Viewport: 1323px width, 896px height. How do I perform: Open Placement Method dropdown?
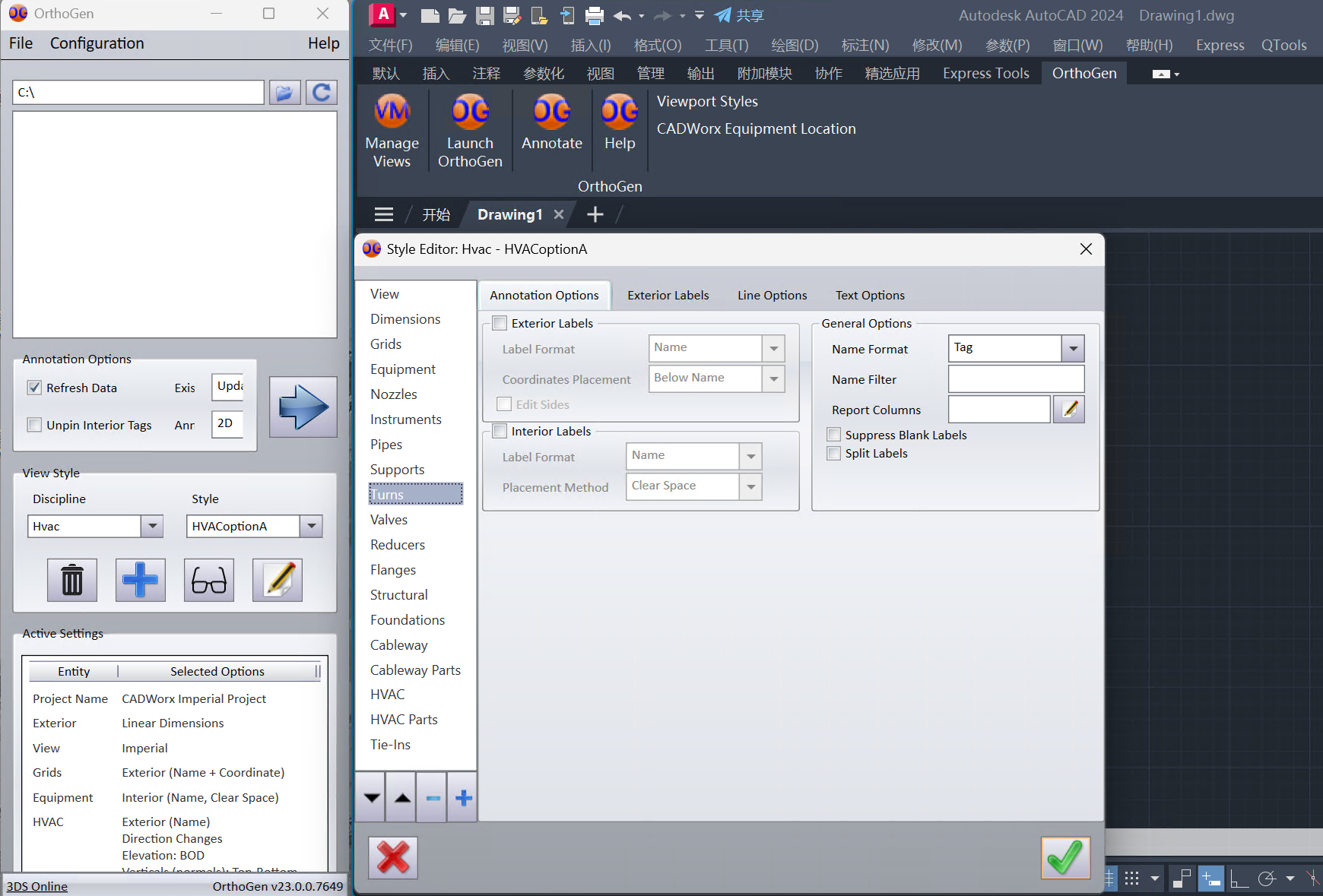[x=750, y=486]
